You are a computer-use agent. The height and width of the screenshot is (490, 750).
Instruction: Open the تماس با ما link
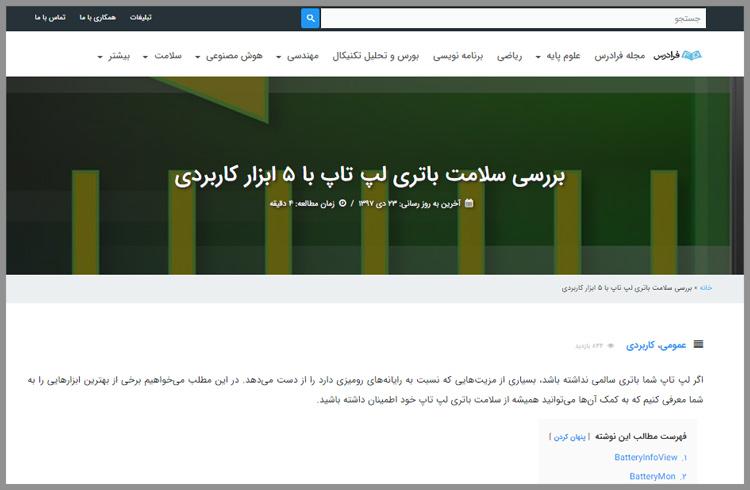(50, 17)
